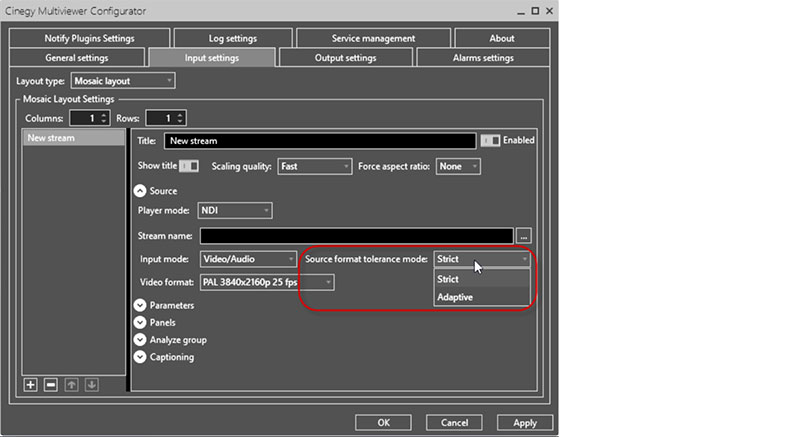The width and height of the screenshot is (800, 437).
Task: Increase the Rows value
Action: click(x=180, y=115)
